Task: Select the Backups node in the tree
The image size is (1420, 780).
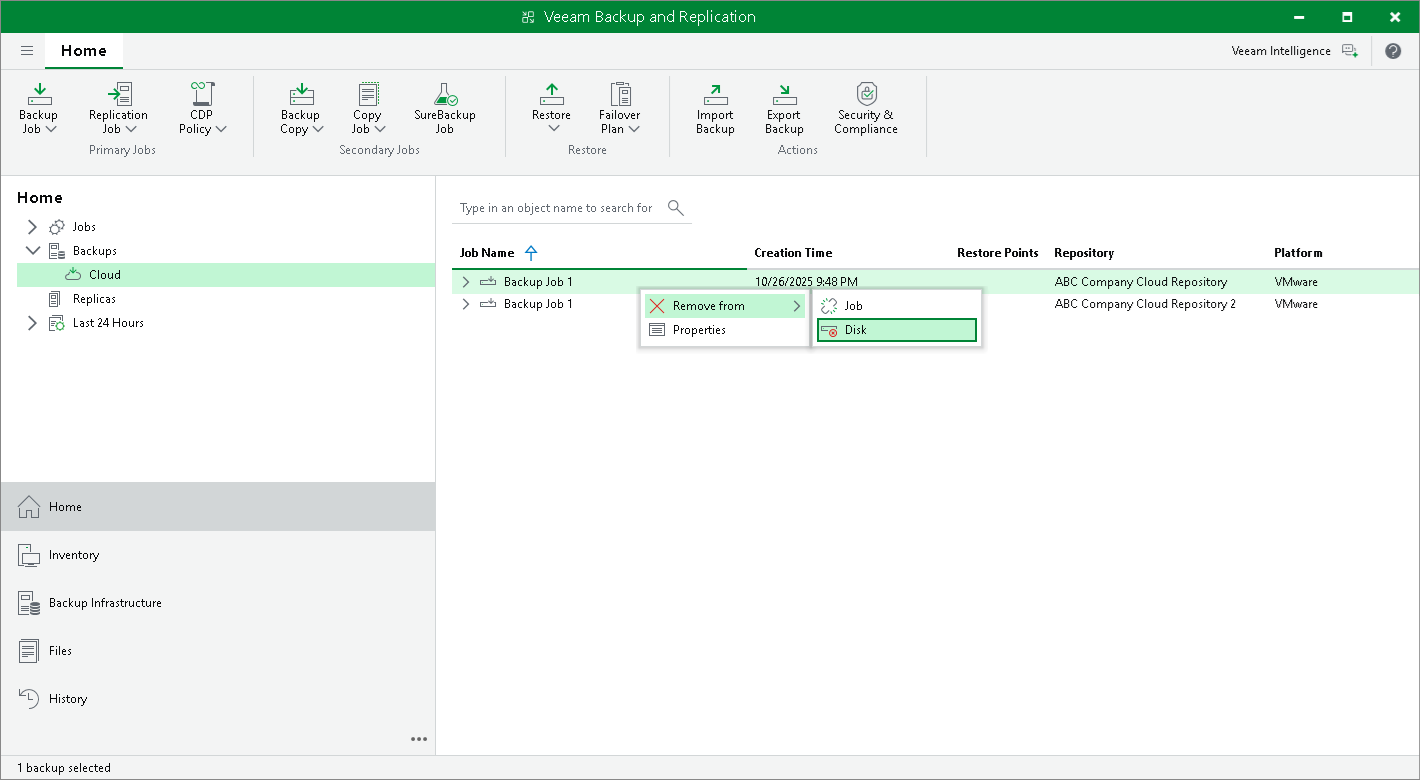Action: (x=94, y=251)
